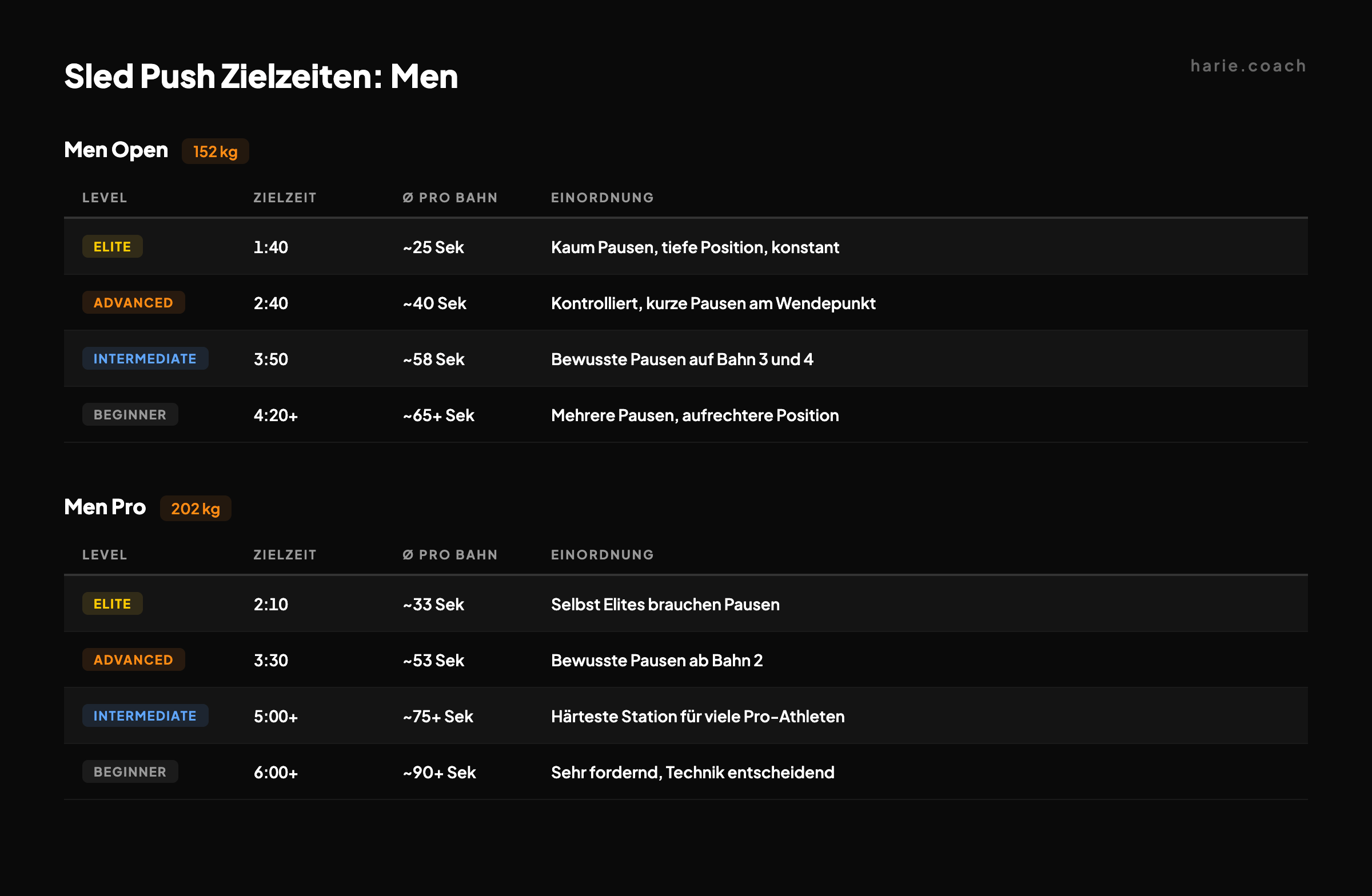
Task: Select the BEGINNER badge in Men Open
Action: pyautogui.click(x=130, y=414)
